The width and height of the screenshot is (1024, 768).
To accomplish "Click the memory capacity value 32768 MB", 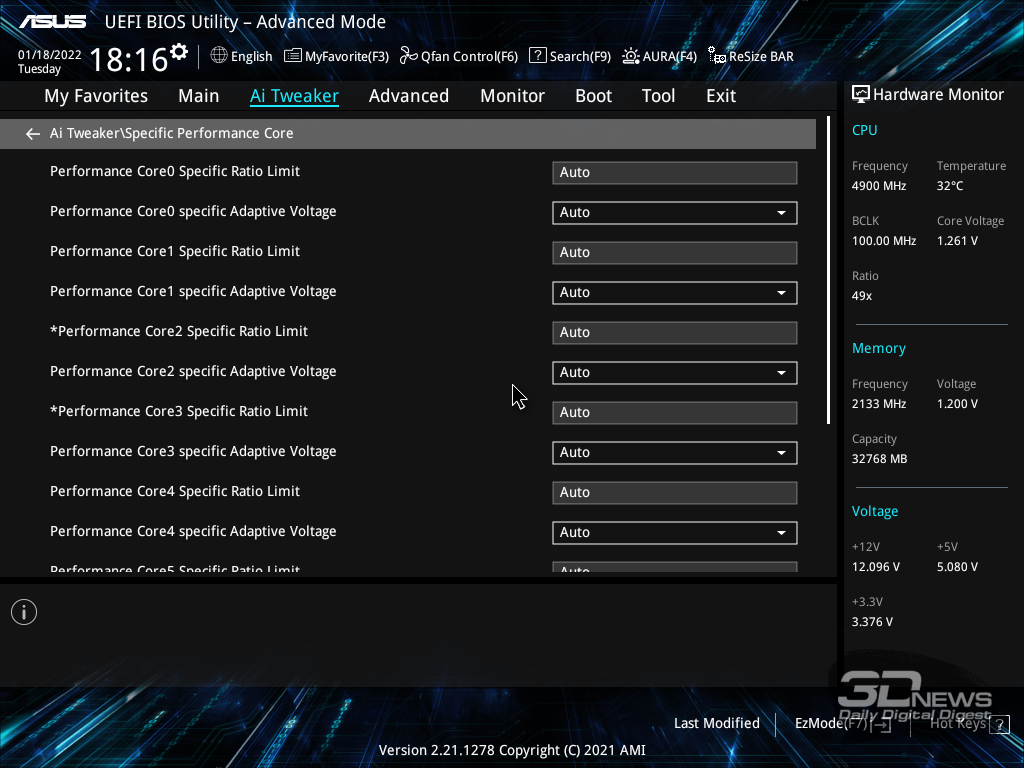I will (880, 459).
